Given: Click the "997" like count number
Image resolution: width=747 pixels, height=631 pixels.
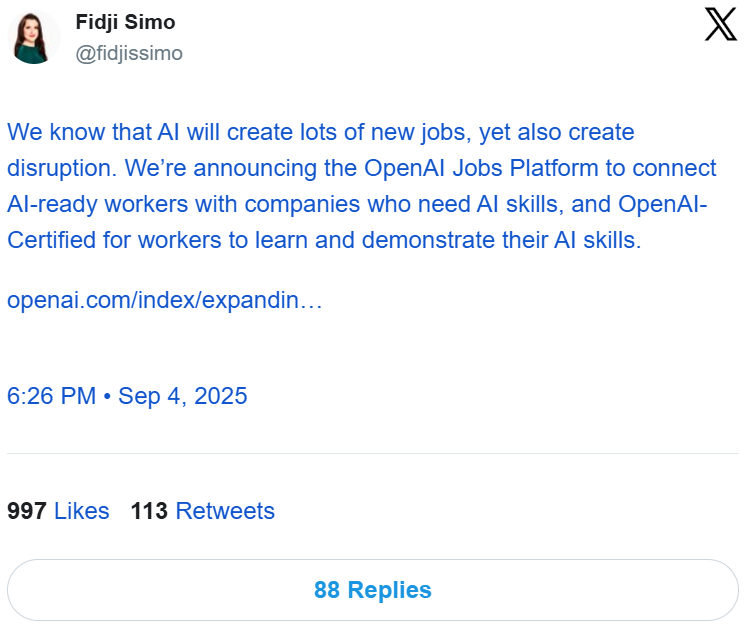Looking at the screenshot, I should coord(27,511).
